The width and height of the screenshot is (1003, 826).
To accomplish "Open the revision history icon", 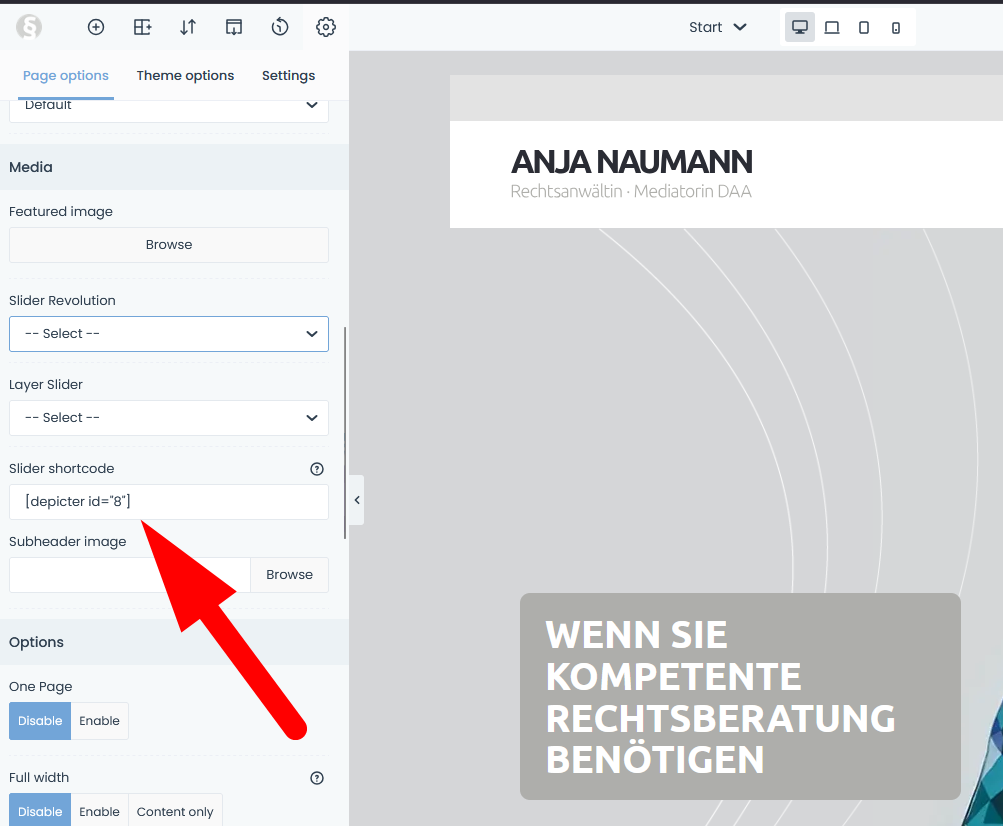I will [x=280, y=27].
